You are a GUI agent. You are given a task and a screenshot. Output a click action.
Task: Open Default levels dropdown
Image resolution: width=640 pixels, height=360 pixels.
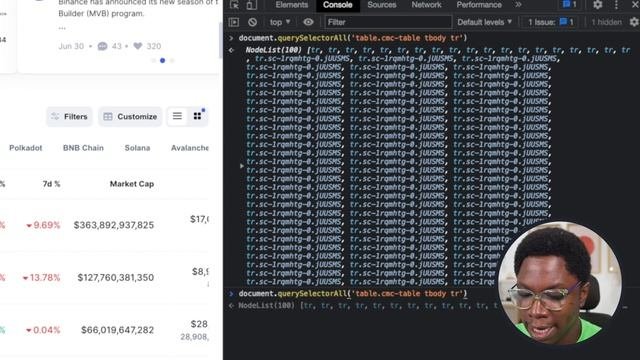click(484, 22)
